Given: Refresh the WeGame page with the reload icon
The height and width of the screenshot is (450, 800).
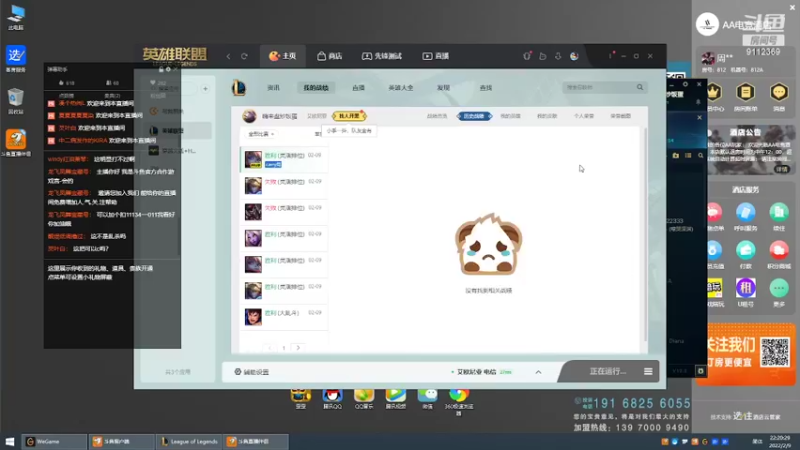Looking at the screenshot, I should coord(244,56).
